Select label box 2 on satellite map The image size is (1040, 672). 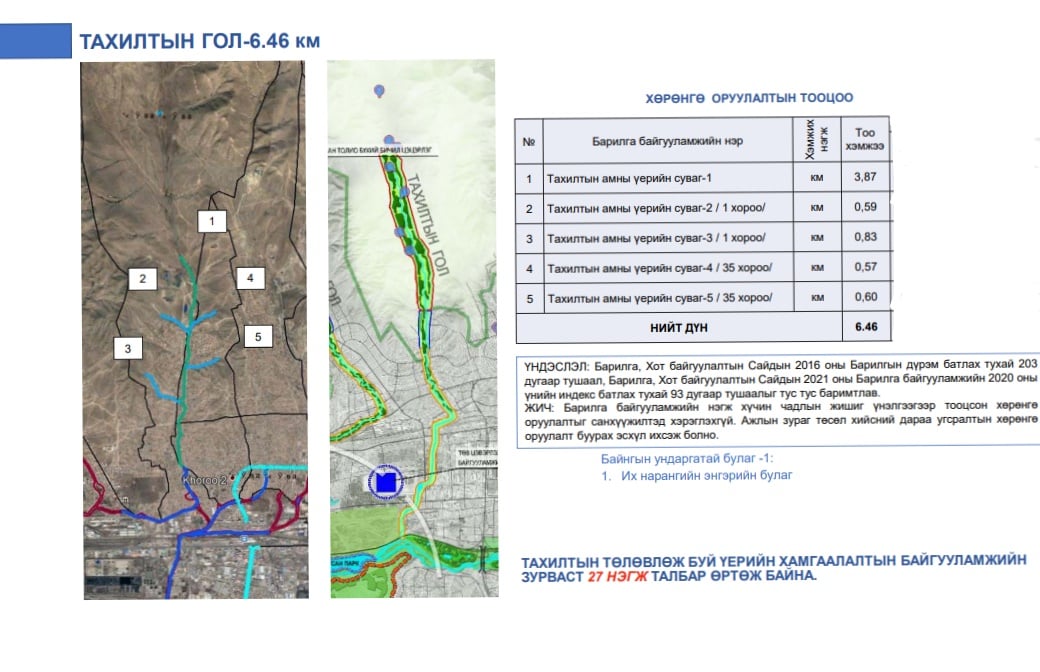pos(143,279)
